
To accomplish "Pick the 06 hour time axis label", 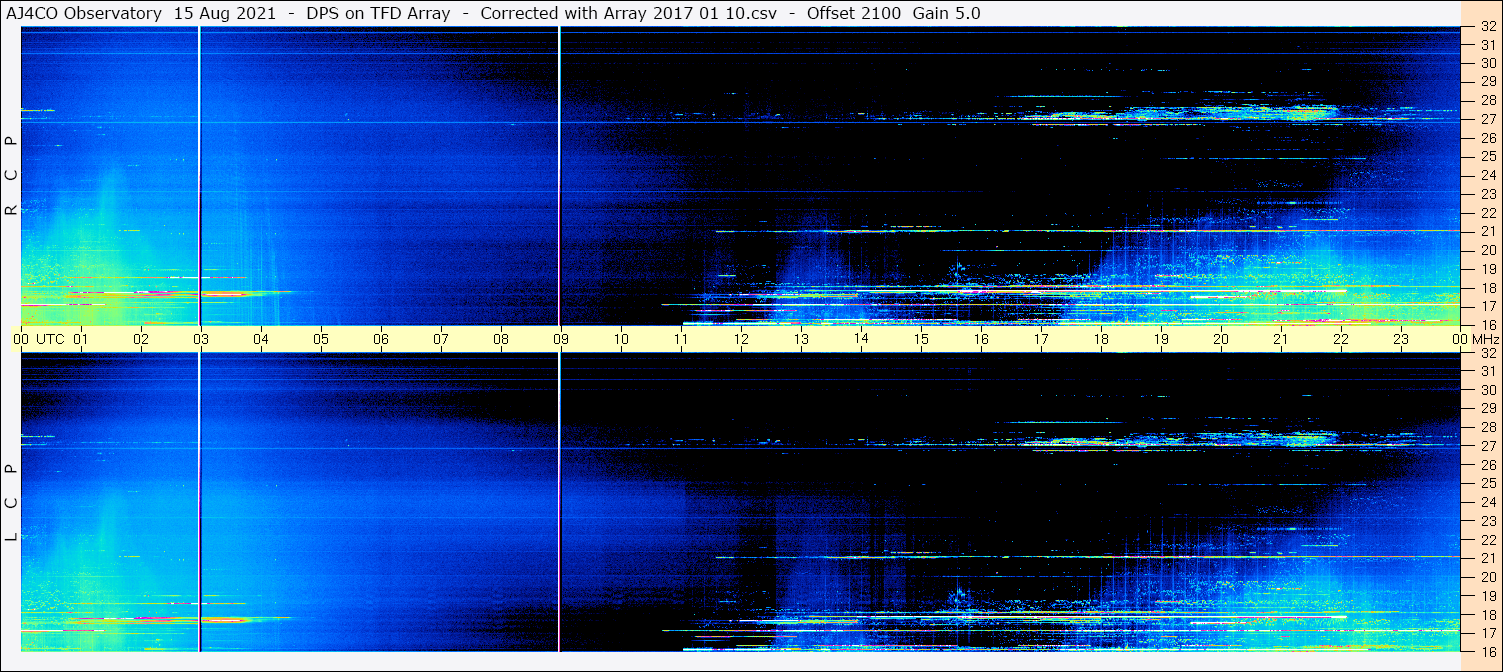I will click(380, 339).
